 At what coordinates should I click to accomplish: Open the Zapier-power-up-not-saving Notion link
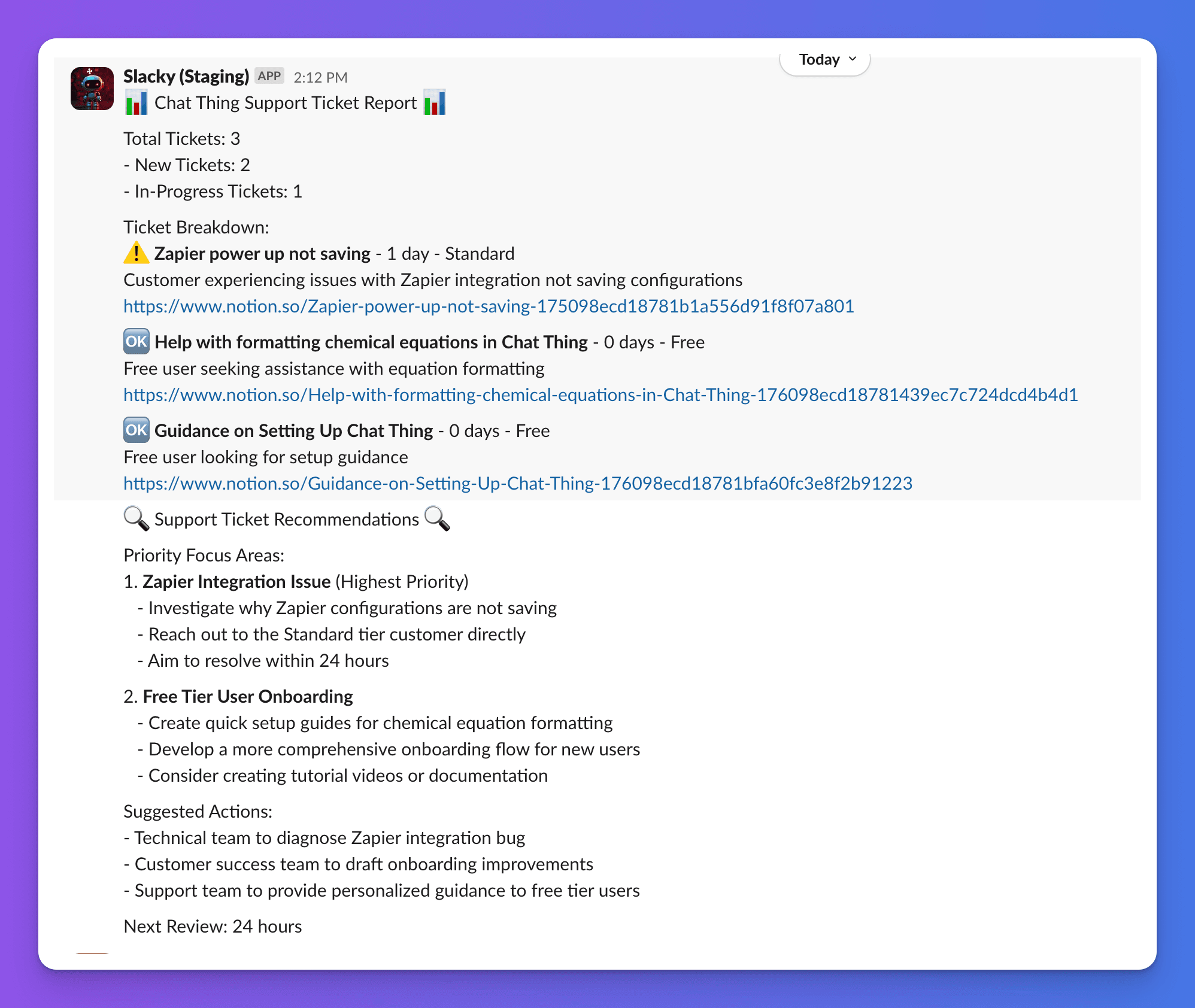coord(489,306)
